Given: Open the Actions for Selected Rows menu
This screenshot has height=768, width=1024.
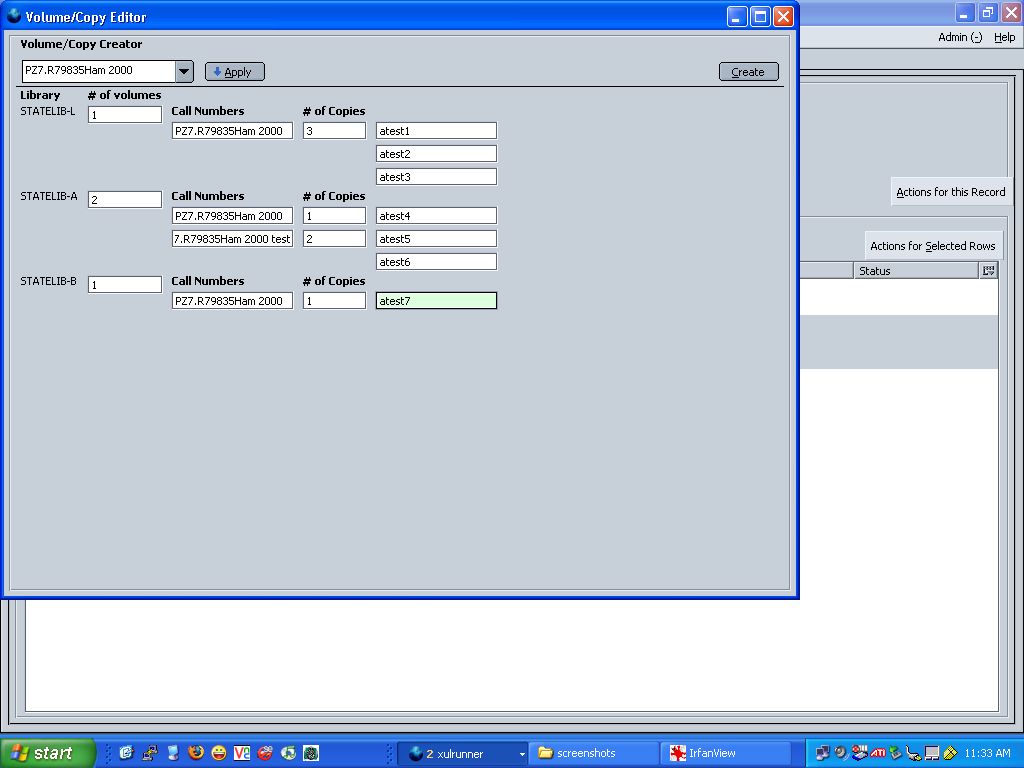Looking at the screenshot, I should click(x=932, y=246).
